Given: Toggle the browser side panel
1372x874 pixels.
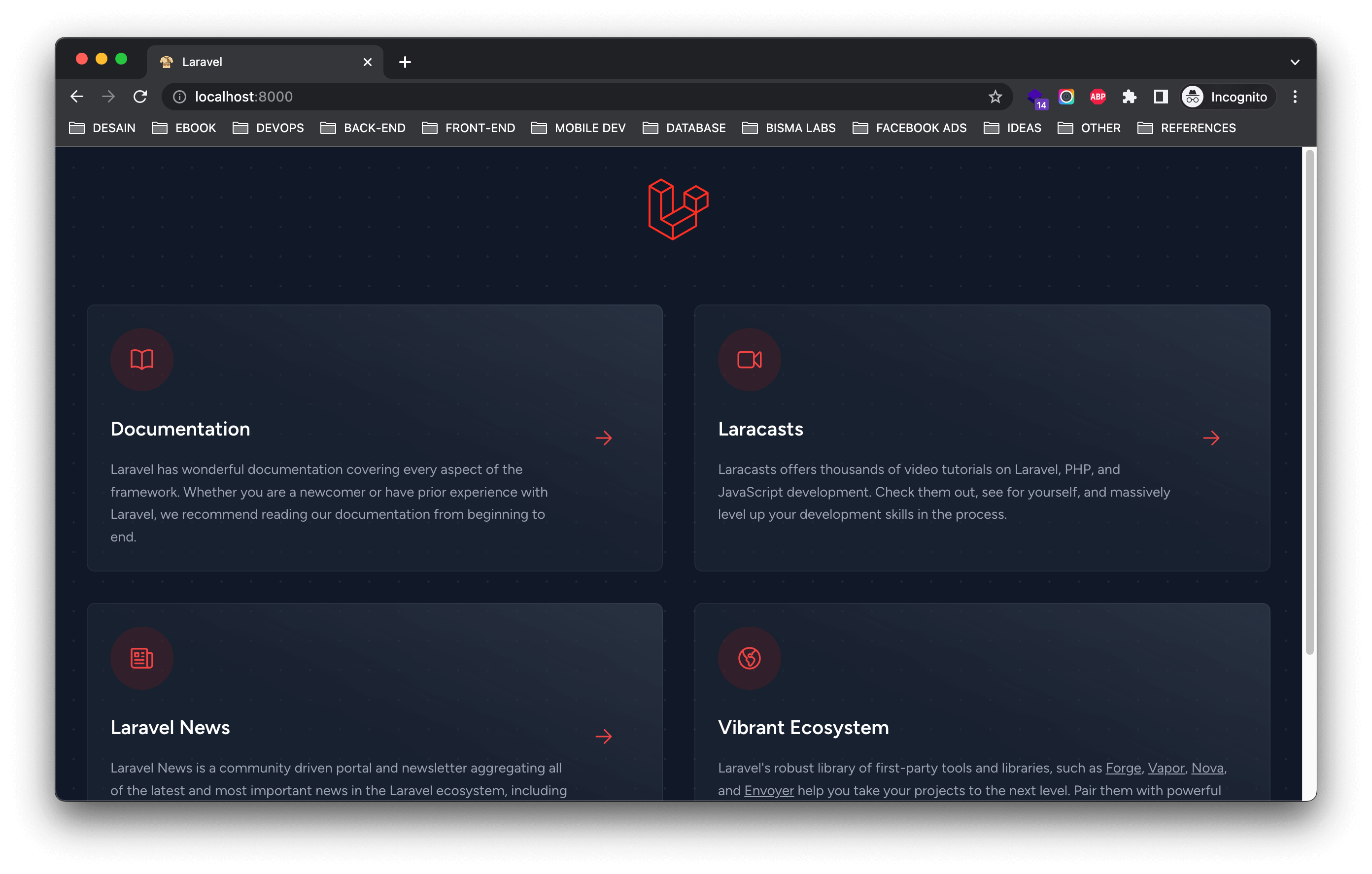Looking at the screenshot, I should pos(1161,97).
